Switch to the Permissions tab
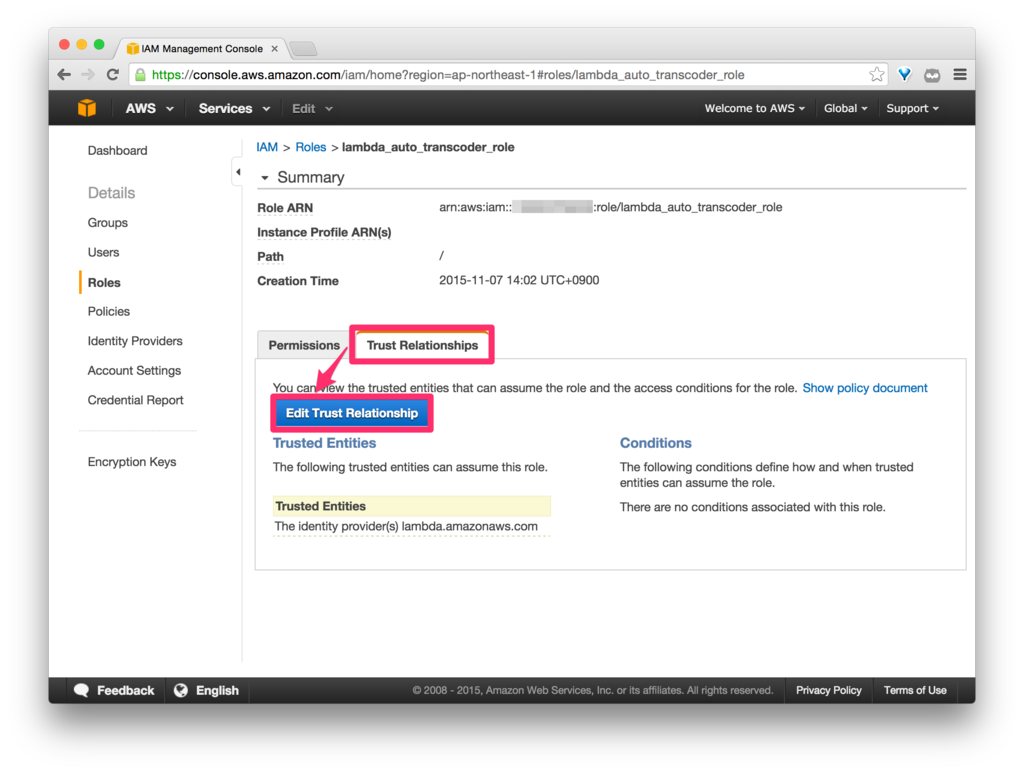 pyautogui.click(x=304, y=345)
